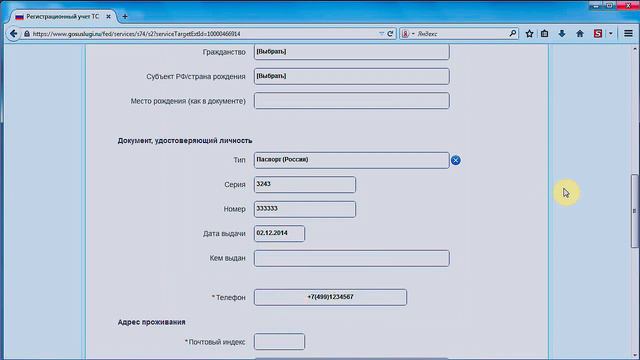
Task: Open the document Тип field Паспорт (Россия)
Action: [351, 160]
